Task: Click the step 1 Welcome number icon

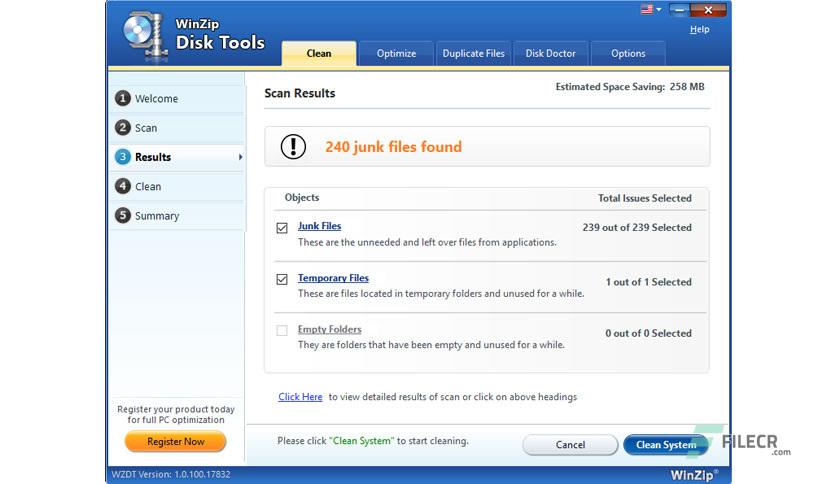Action: (x=123, y=99)
